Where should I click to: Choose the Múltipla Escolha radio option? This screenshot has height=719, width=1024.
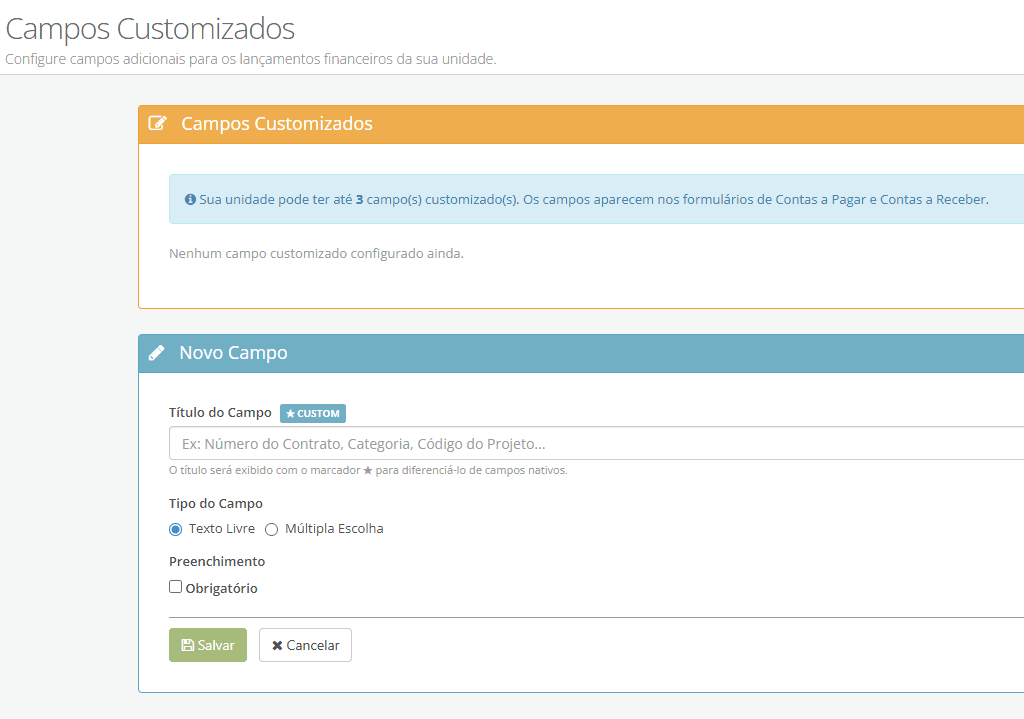pos(271,529)
